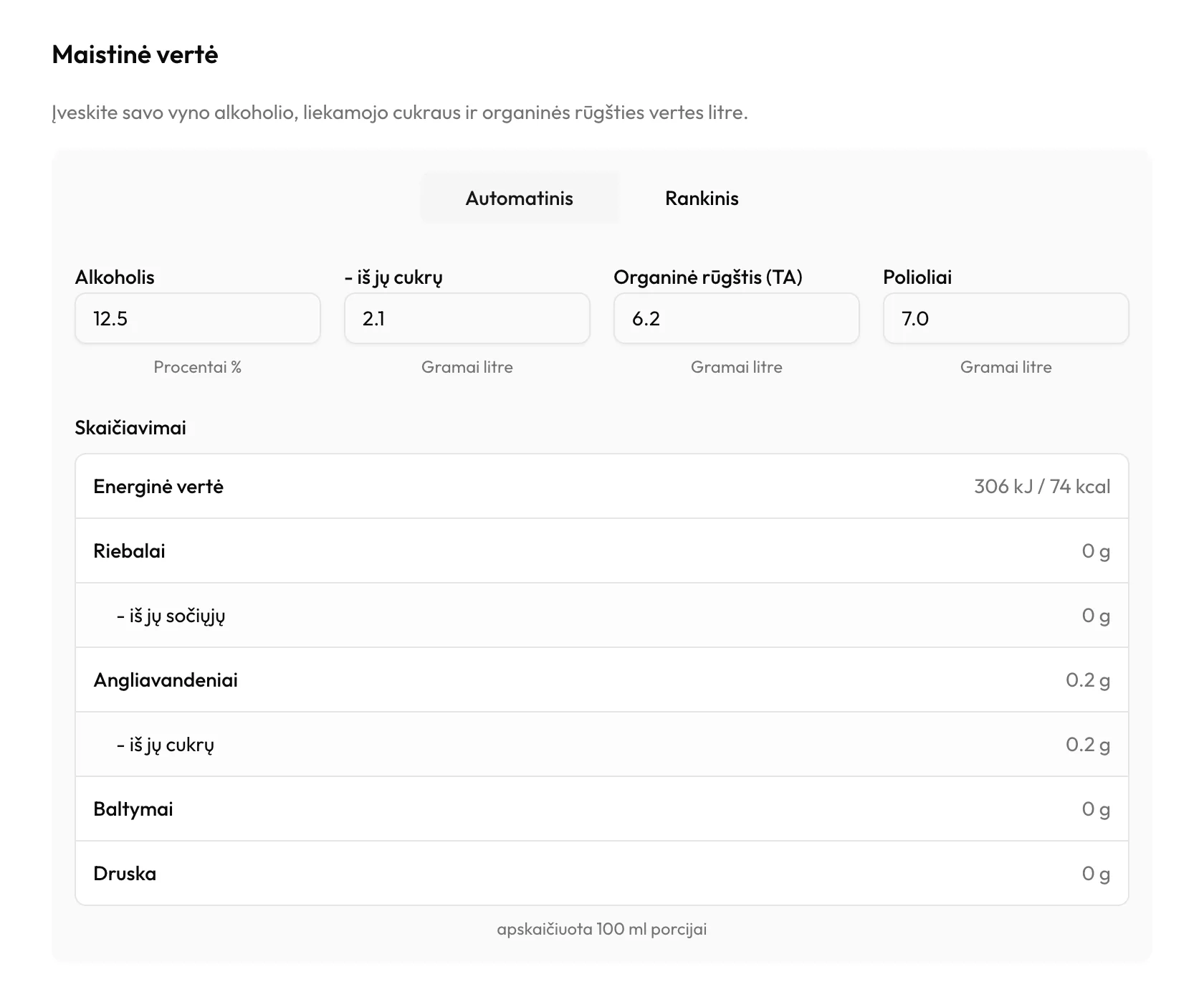Click the 'Įveskite savo vyno alkoholio' description text
The height and width of the screenshot is (982, 1204).
(x=400, y=113)
